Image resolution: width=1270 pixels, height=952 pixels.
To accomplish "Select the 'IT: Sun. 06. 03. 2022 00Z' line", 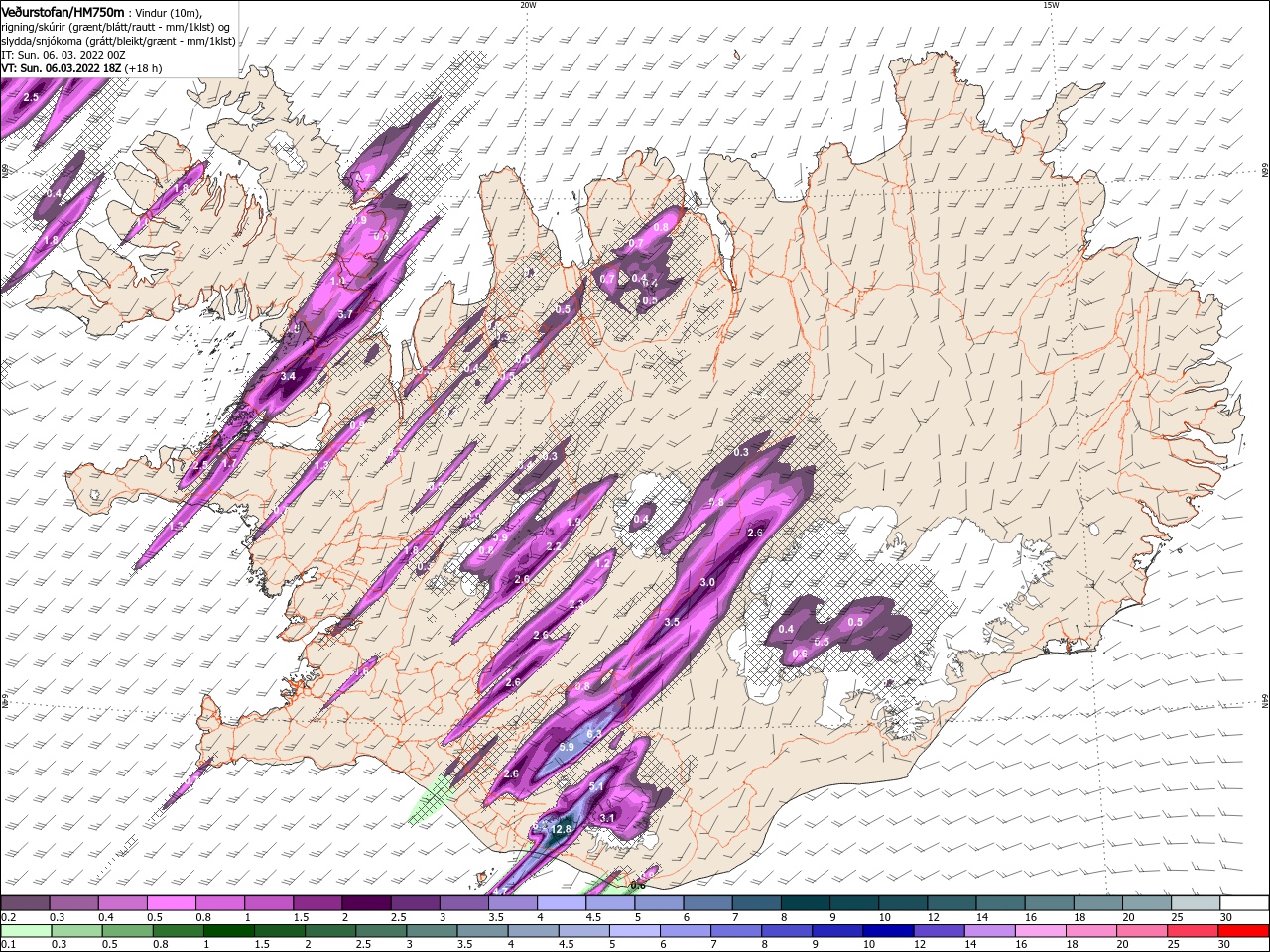I will 63,55.
